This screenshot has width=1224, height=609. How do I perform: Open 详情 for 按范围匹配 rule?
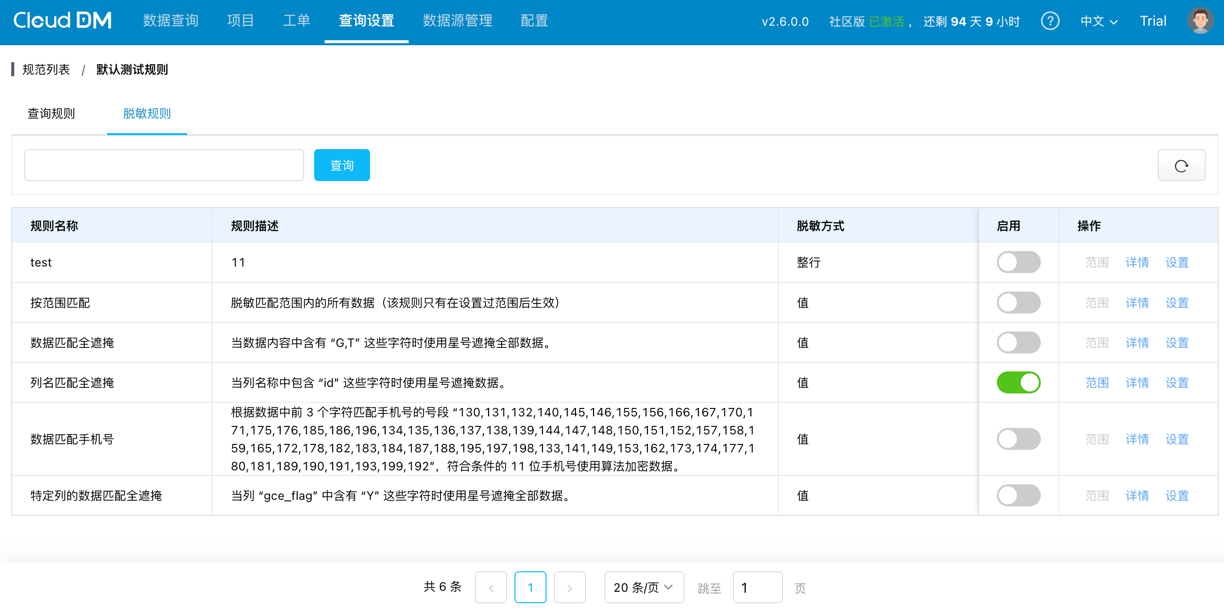pyautogui.click(x=1137, y=303)
